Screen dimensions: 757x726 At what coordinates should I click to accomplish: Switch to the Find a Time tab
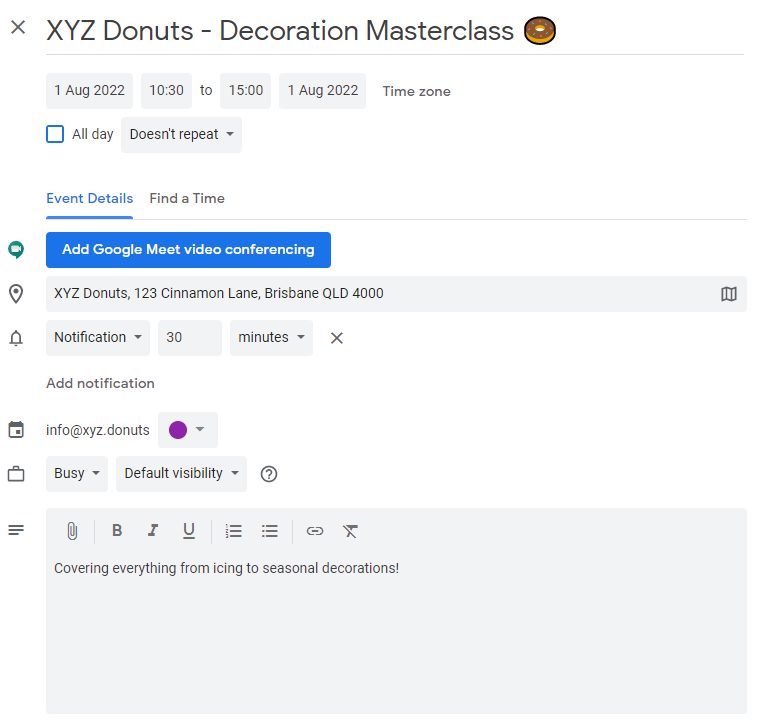(187, 198)
